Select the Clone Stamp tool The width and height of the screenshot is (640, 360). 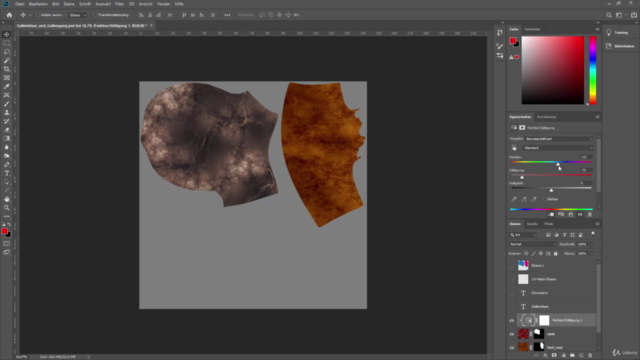point(7,113)
